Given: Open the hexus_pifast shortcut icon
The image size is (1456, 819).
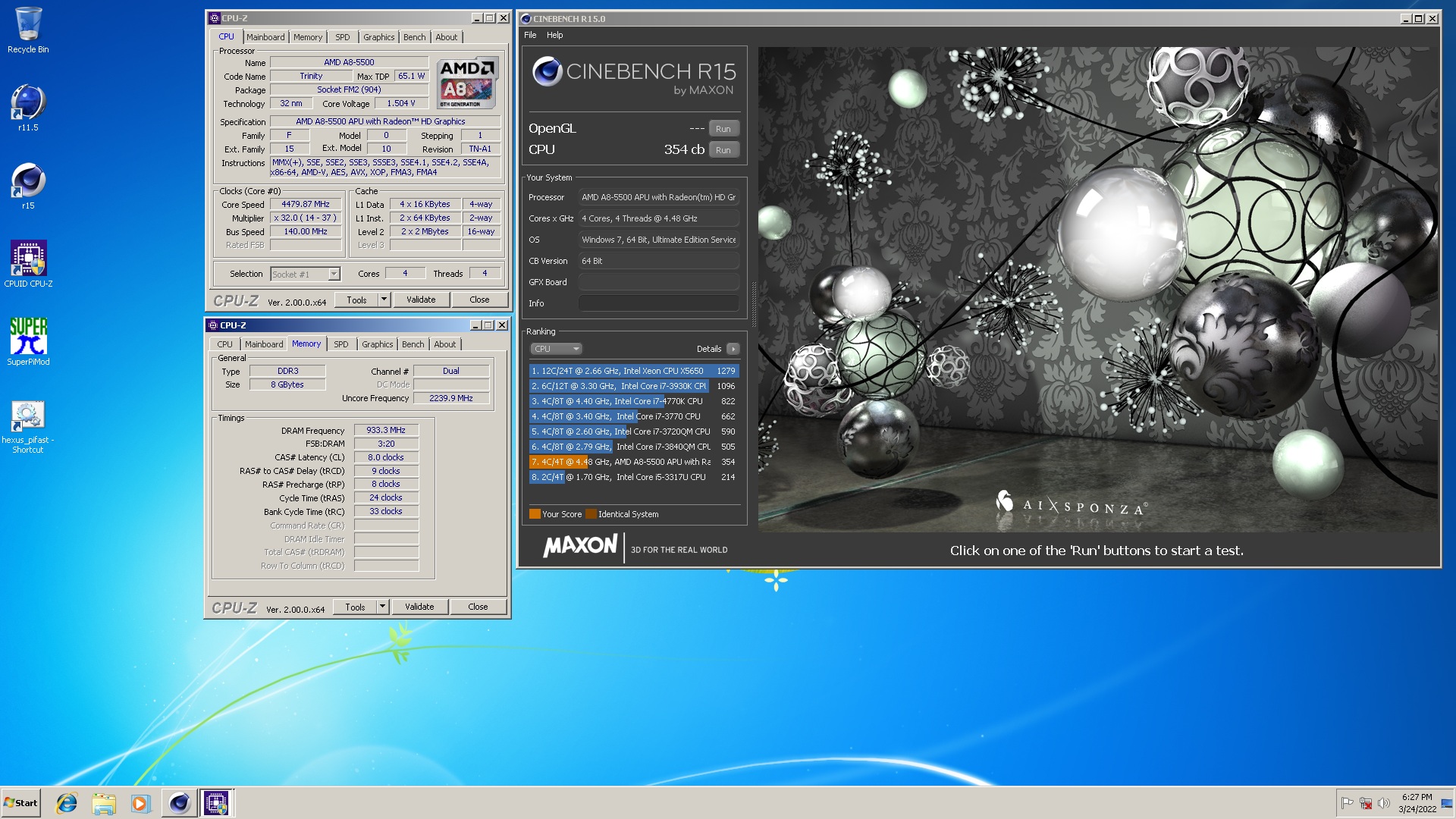Looking at the screenshot, I should tap(28, 427).
